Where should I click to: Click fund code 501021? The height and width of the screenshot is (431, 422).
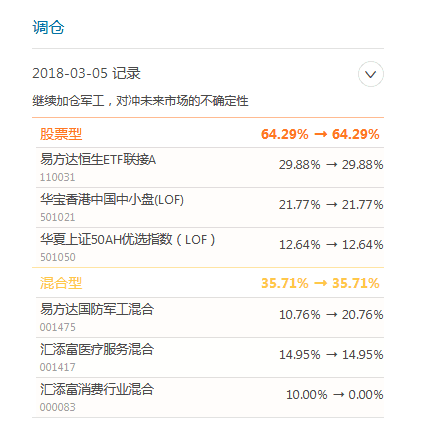click(x=57, y=217)
